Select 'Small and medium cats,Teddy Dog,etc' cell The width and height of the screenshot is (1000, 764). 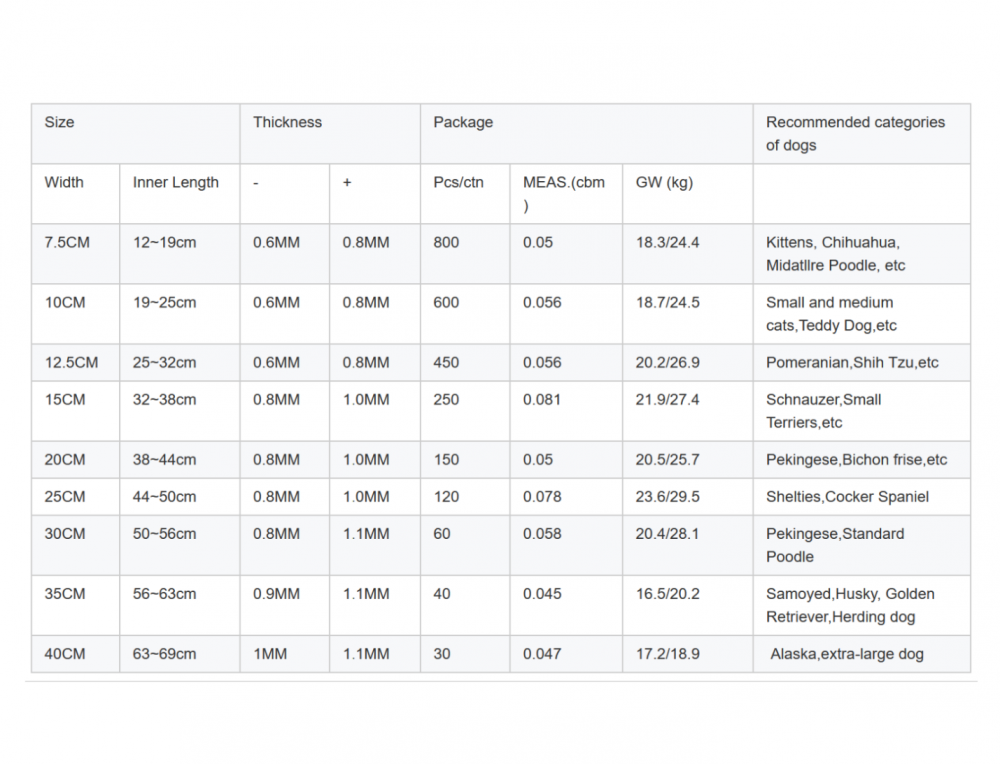[862, 314]
